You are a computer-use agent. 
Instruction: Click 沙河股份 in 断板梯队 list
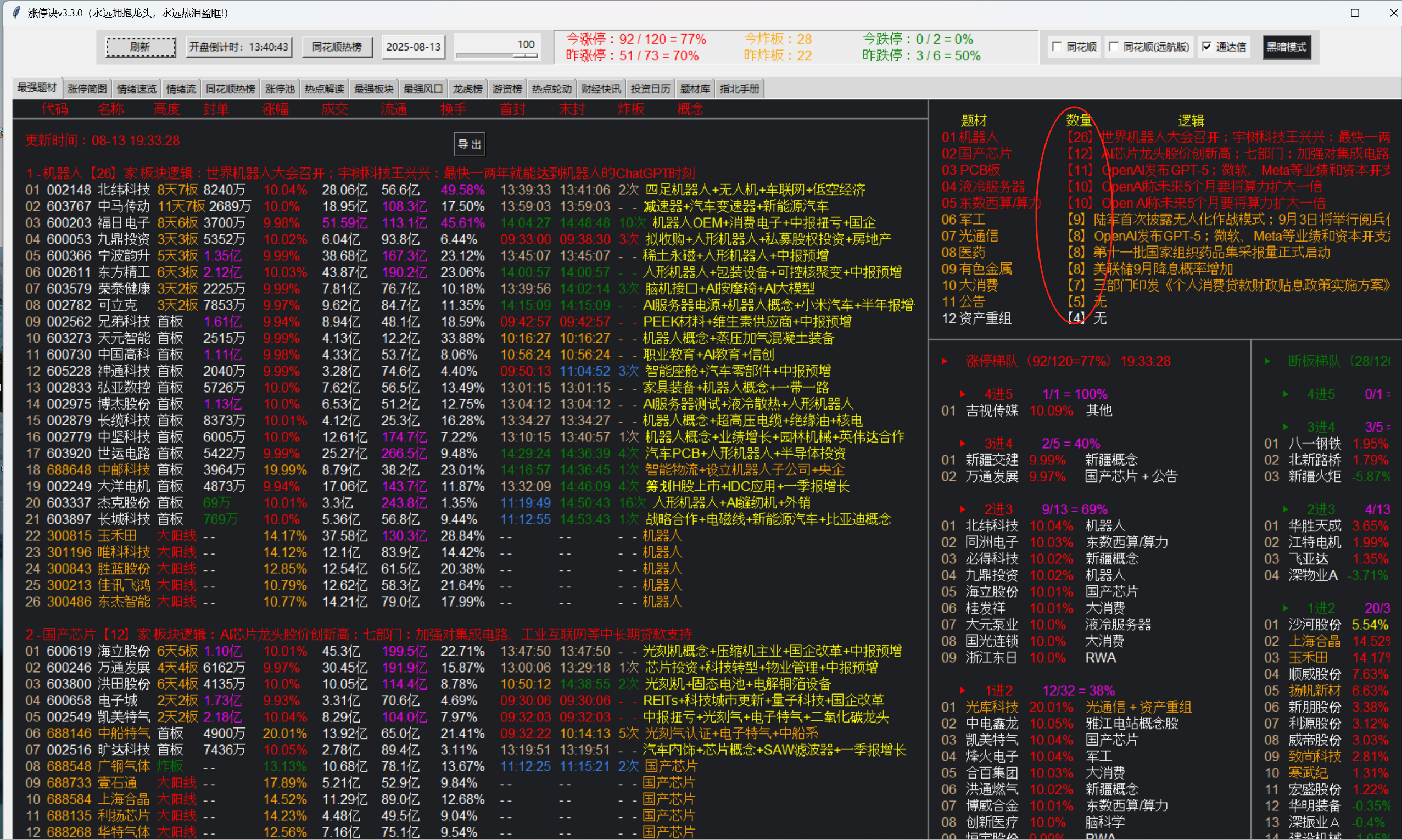point(1314,624)
